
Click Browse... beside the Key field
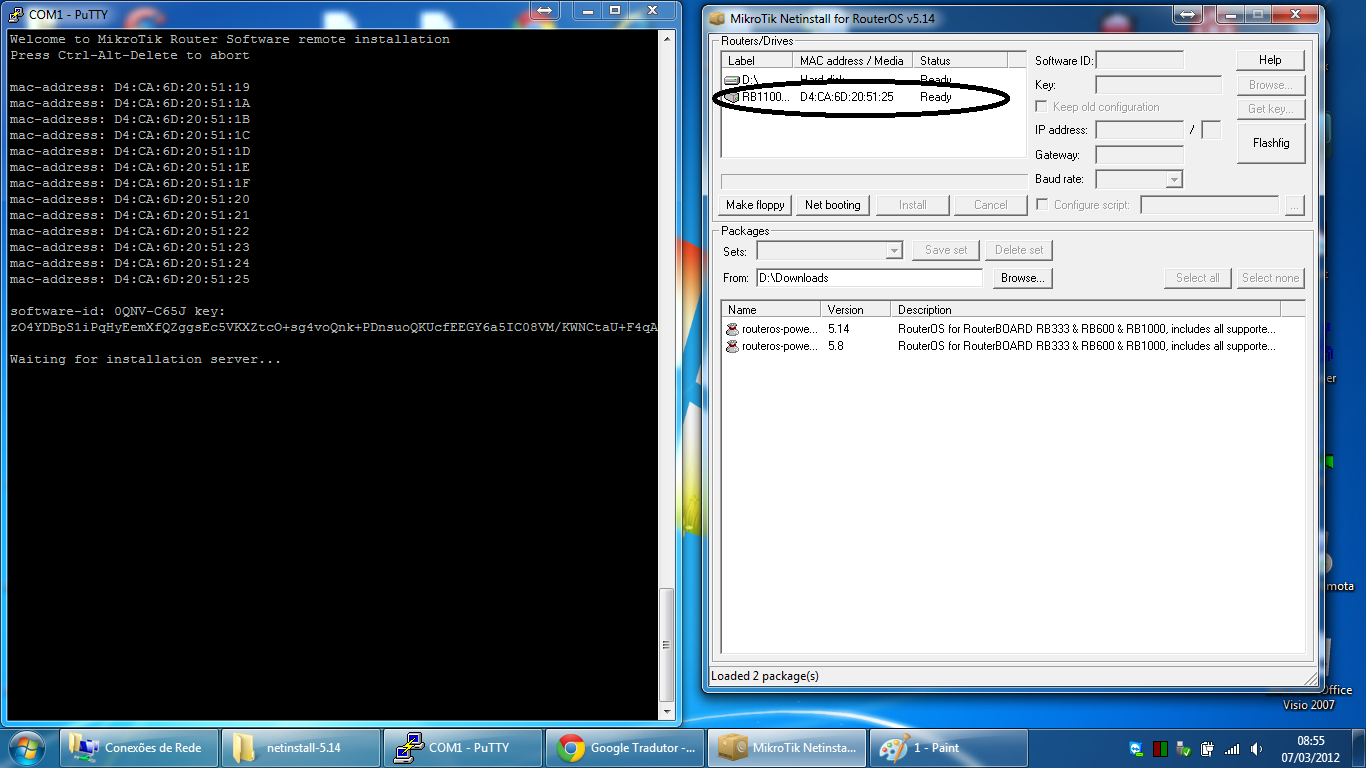[1270, 85]
